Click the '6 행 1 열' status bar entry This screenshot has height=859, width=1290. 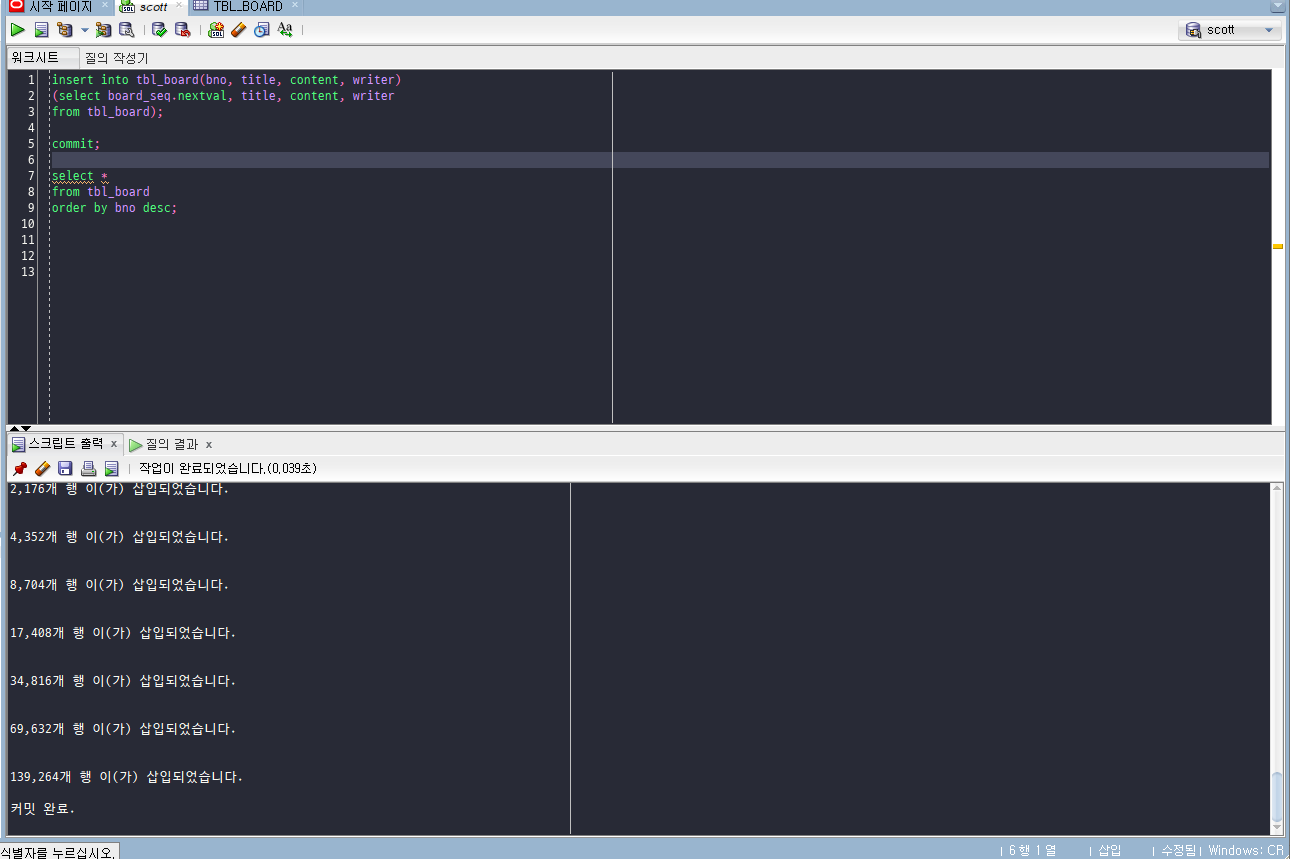pyautogui.click(x=1032, y=850)
